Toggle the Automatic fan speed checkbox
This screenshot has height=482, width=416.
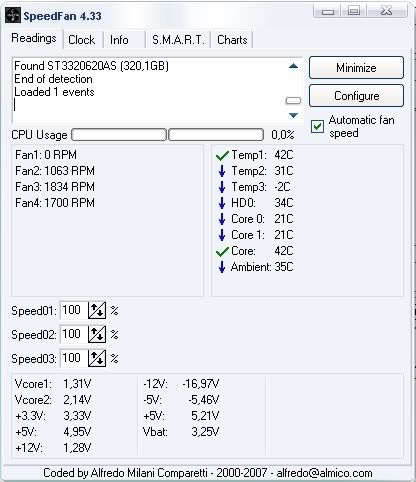tap(317, 126)
